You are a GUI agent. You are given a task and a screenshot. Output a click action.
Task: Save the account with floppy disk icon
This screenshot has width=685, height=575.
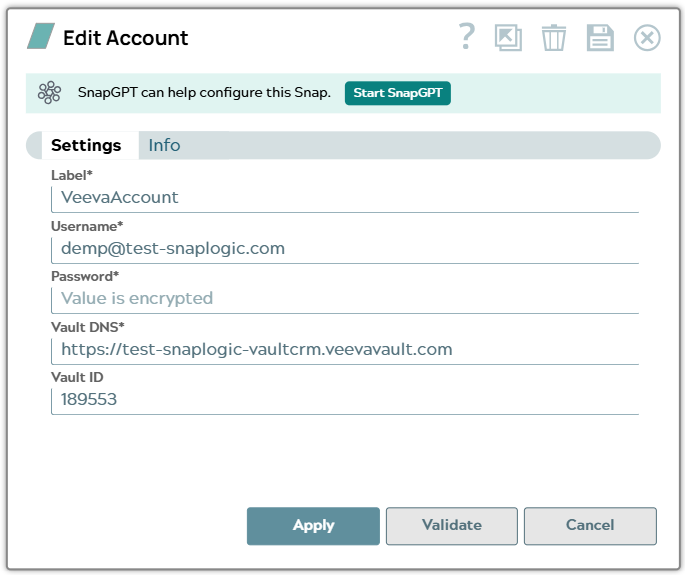pos(600,38)
